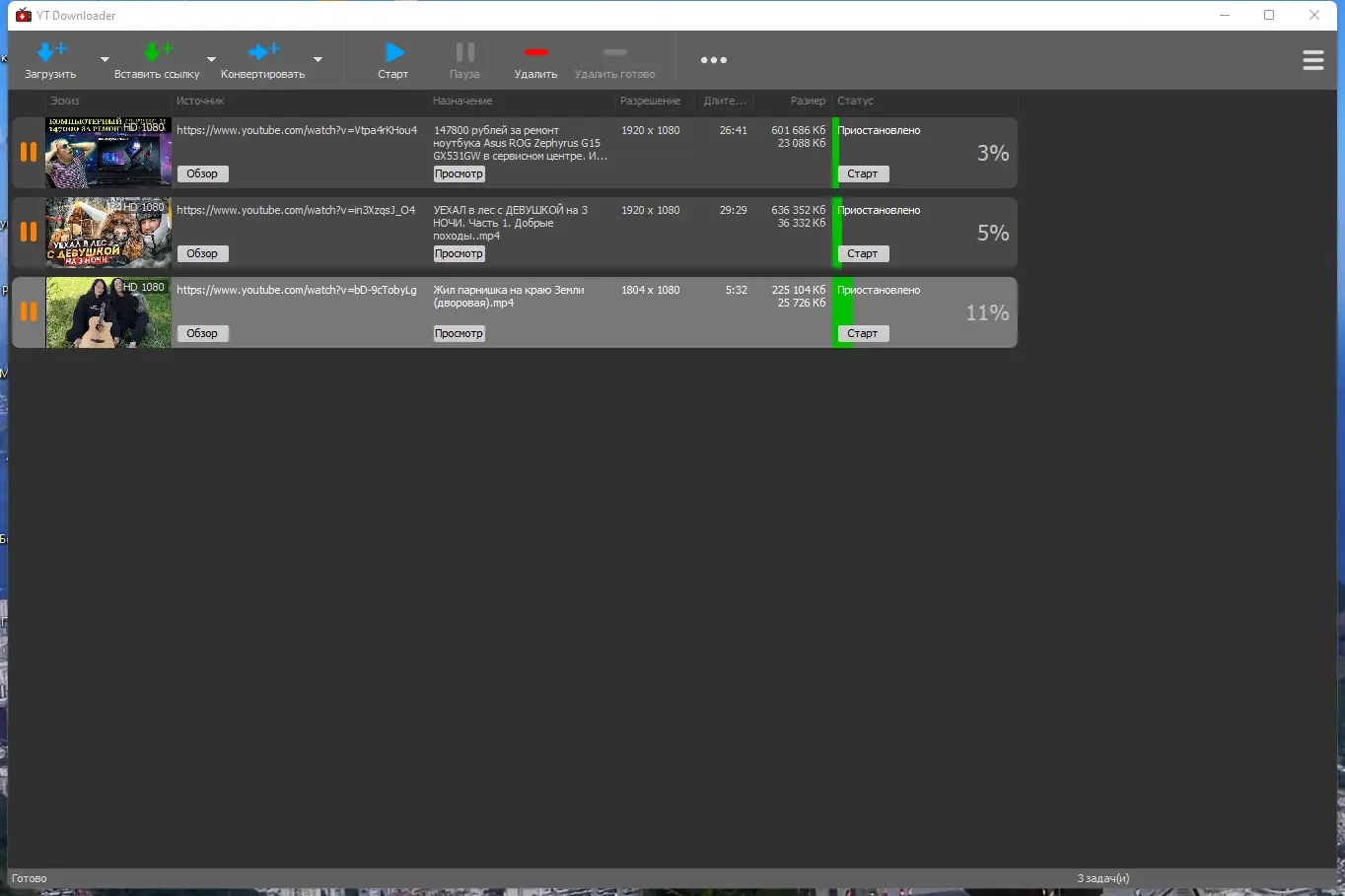Select the URL ending in in3XzqsJ_O4
This screenshot has width=1345, height=896.
(296, 210)
